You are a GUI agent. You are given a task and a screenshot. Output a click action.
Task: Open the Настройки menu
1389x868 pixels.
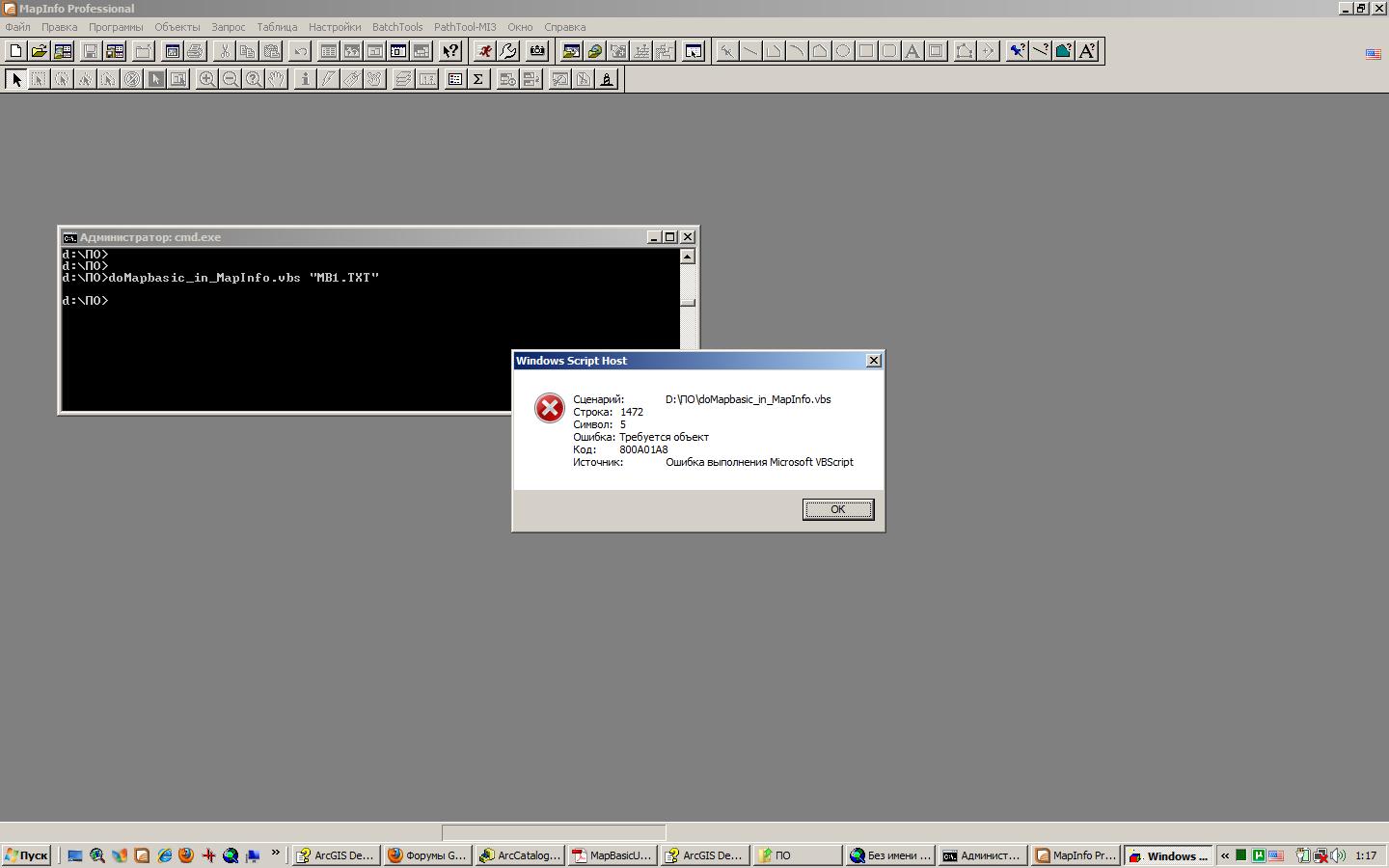(x=335, y=27)
